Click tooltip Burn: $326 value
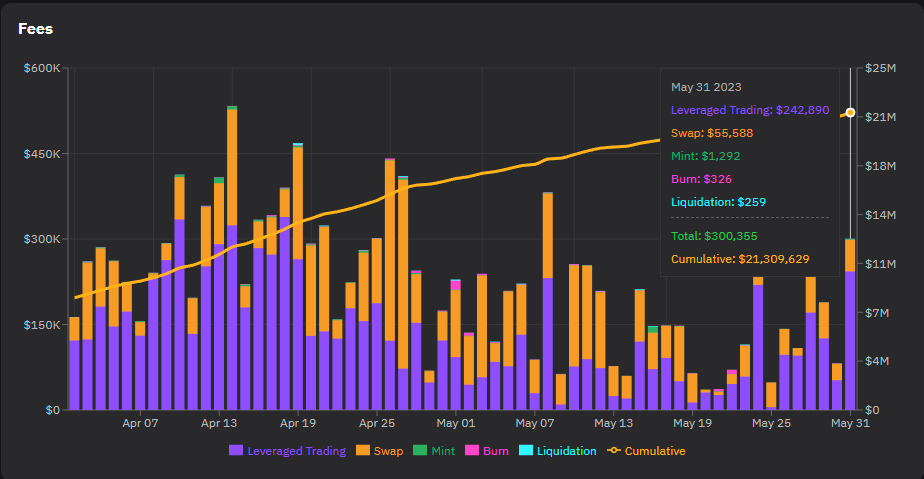This screenshot has height=479, width=924. pyautogui.click(x=701, y=179)
